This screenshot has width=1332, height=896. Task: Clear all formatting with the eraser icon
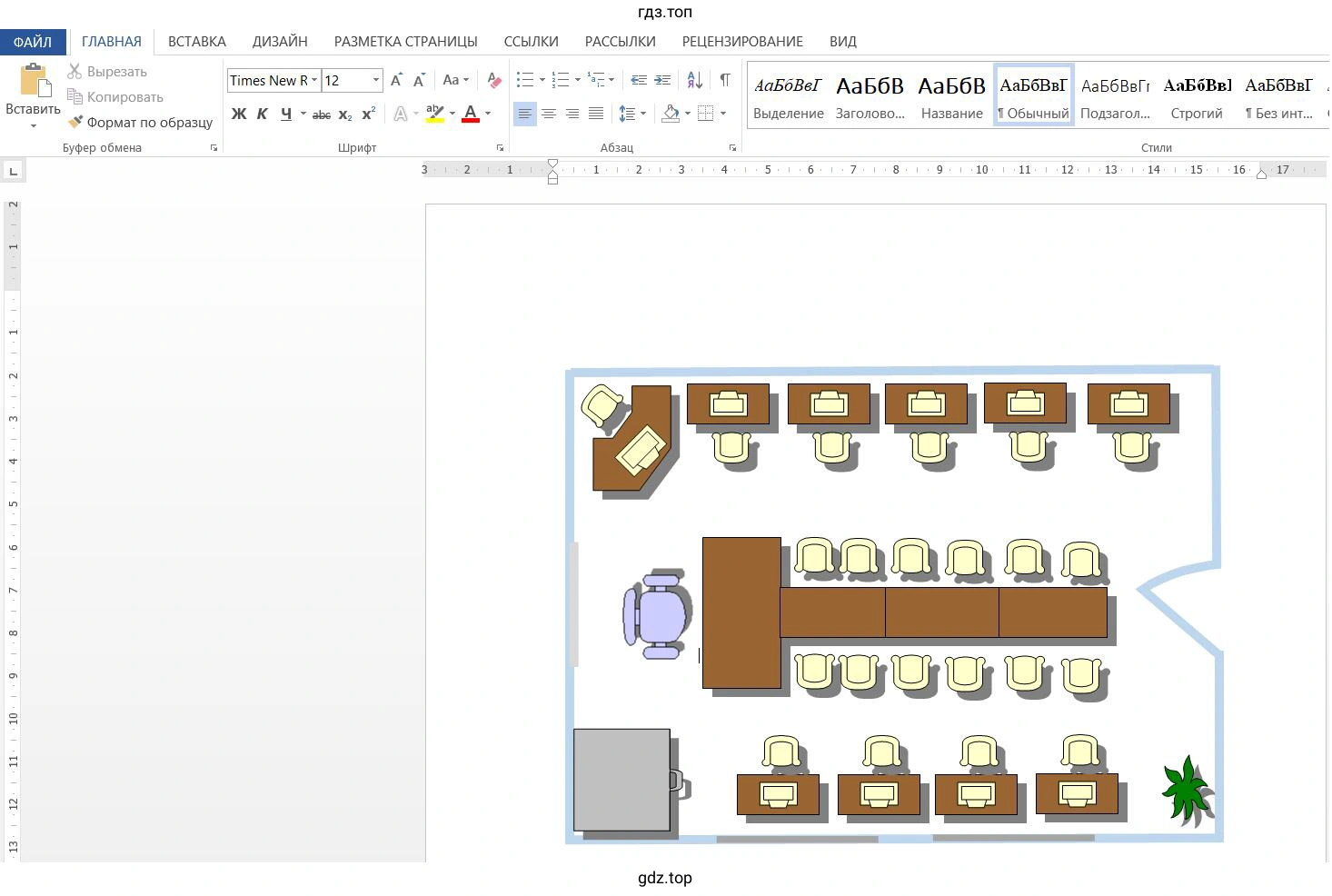(x=493, y=80)
